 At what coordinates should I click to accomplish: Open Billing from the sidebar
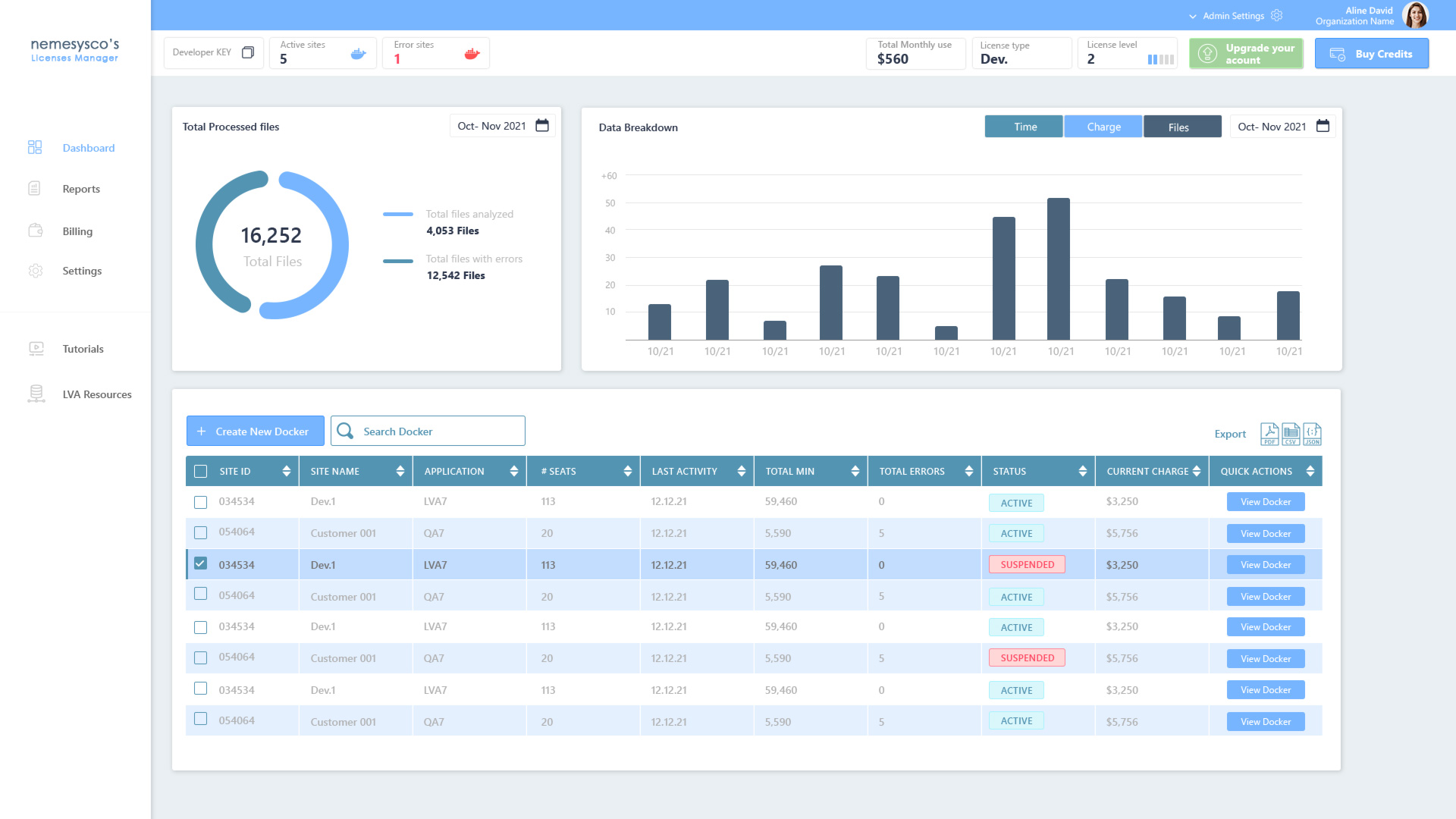77,231
